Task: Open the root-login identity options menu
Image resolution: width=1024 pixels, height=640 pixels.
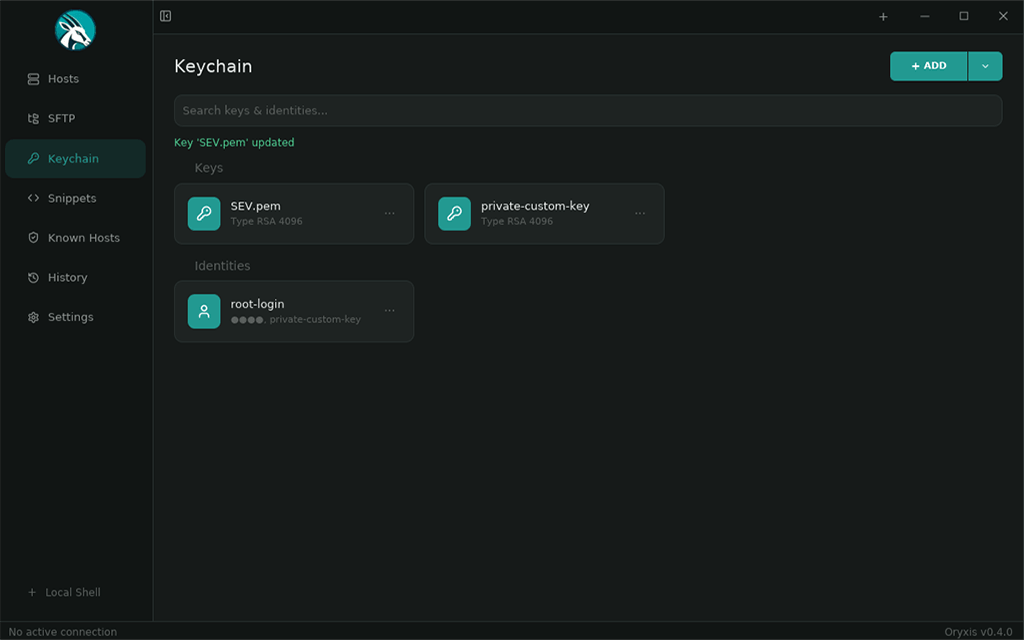Action: [390, 311]
